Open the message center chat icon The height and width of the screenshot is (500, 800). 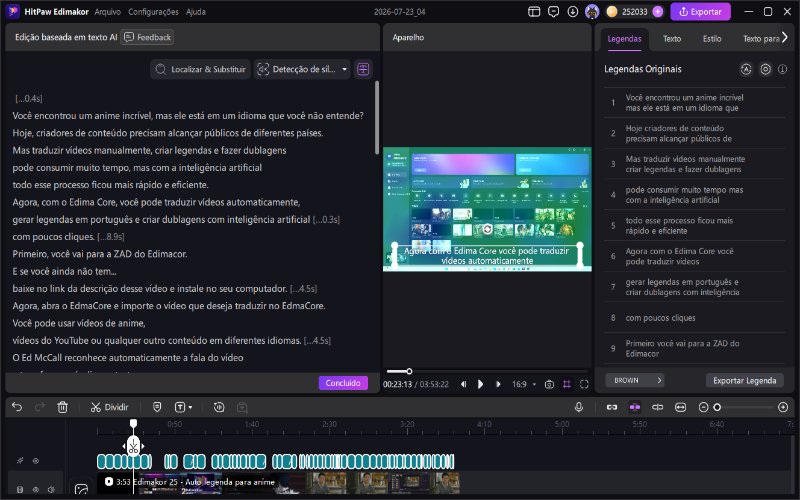point(553,12)
